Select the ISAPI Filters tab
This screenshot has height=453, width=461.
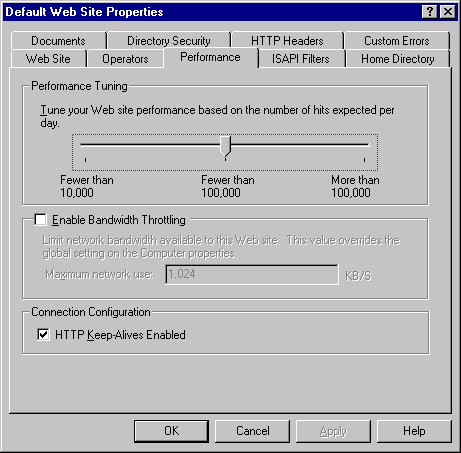pyautogui.click(x=301, y=59)
